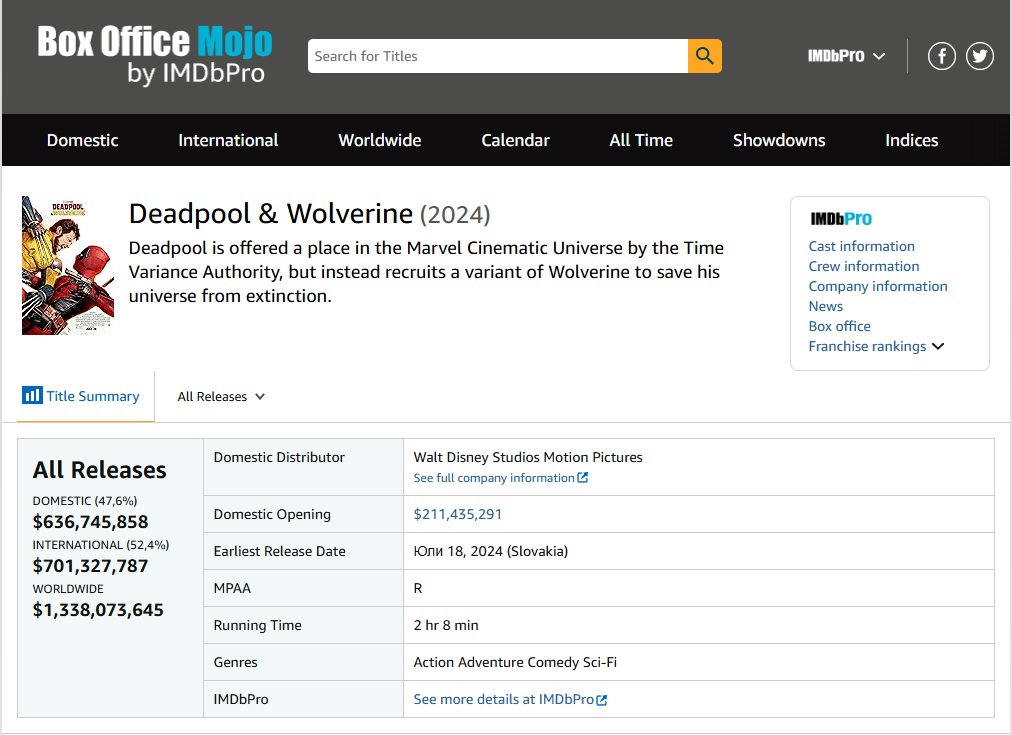
Task: Click the Deadpool & Wolverine poster thumbnail
Action: point(68,265)
